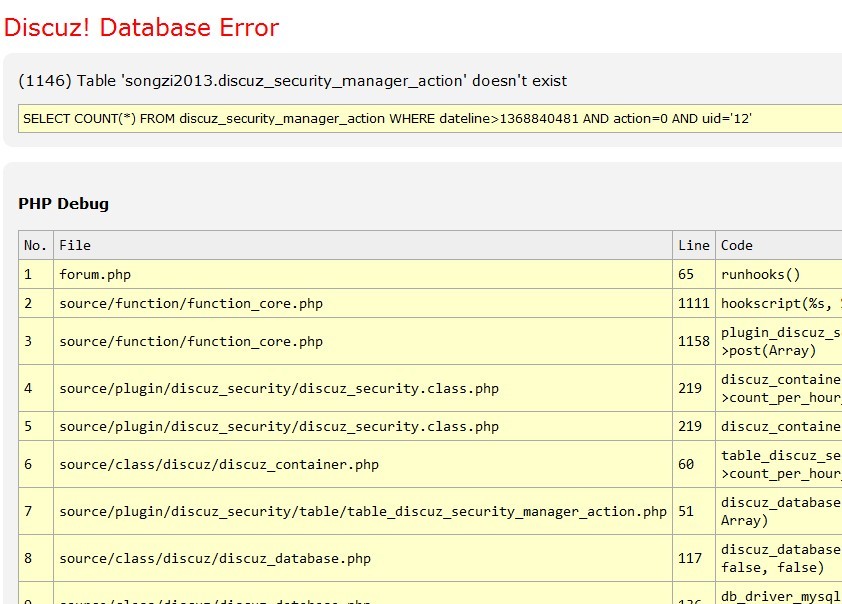Click the "hookscript(%s," code cell
The height and width of the screenshot is (604, 842).
point(779,303)
